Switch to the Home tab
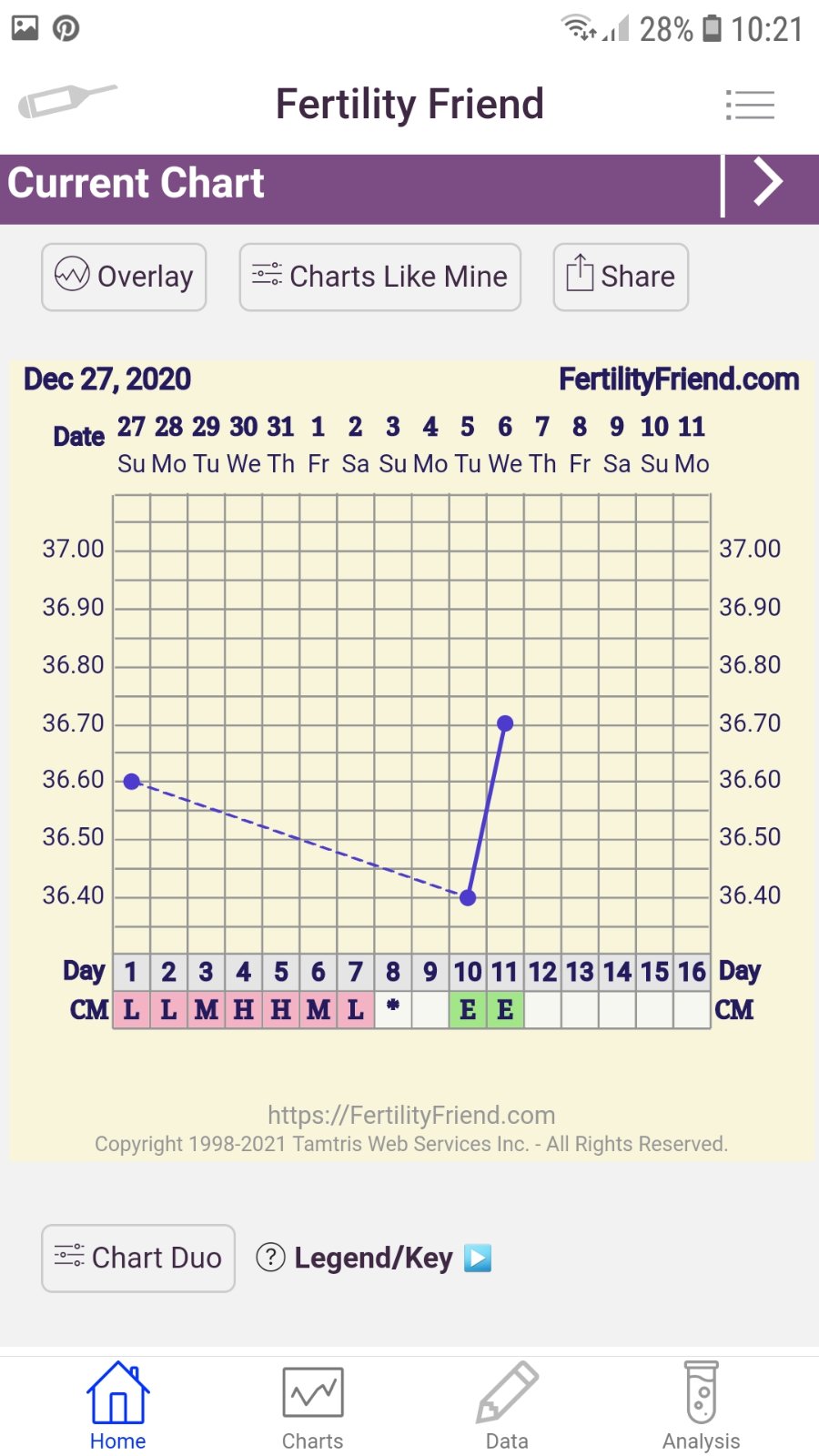Viewport: 819px width, 1456px height. coord(117,1405)
